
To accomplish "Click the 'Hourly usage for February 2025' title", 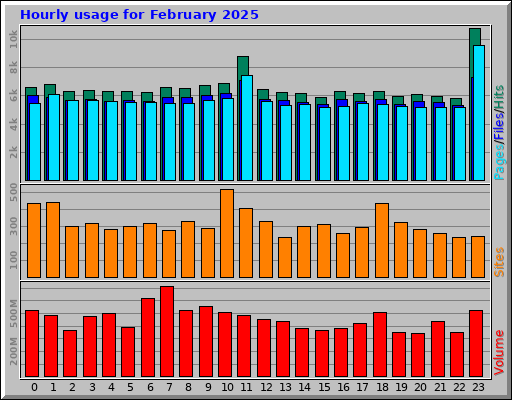I will click(x=139, y=15).
